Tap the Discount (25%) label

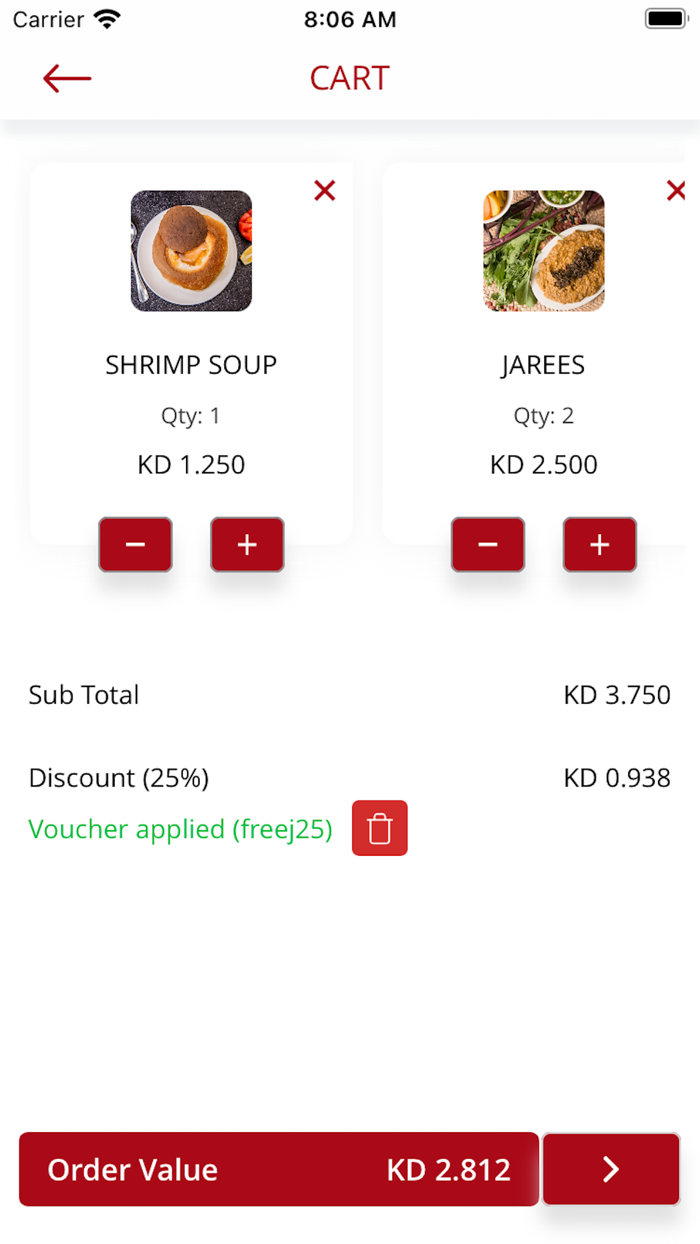click(x=119, y=778)
